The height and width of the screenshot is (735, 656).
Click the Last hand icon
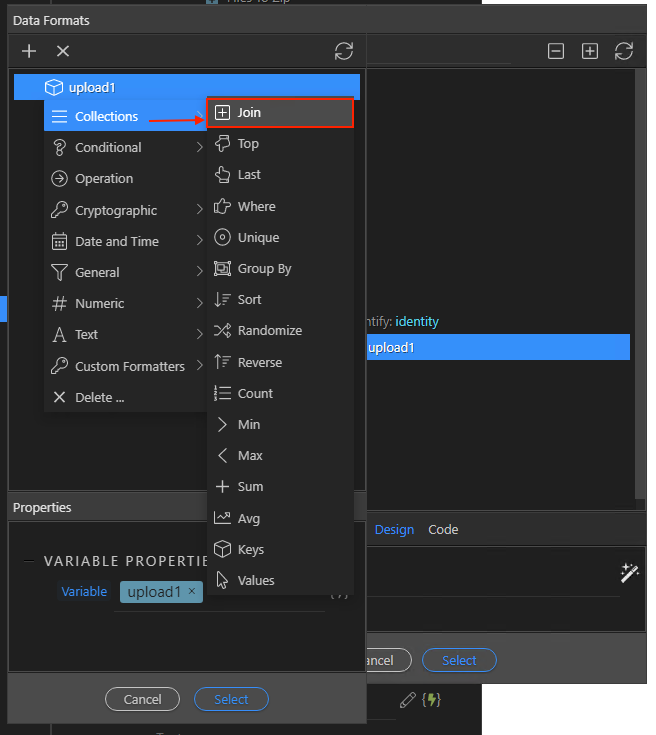pyautogui.click(x=222, y=174)
